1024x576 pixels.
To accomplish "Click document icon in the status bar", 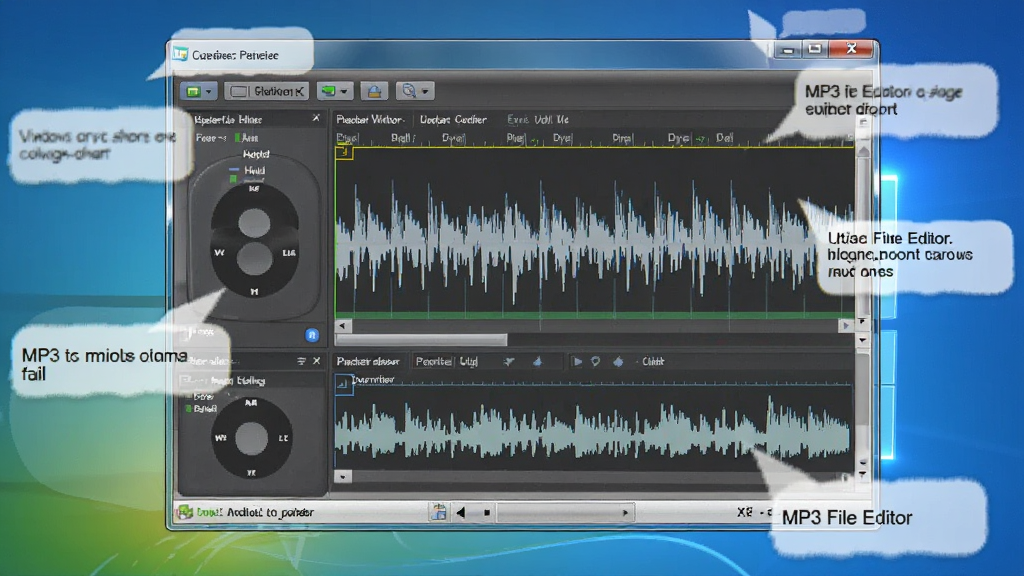I will coord(439,513).
